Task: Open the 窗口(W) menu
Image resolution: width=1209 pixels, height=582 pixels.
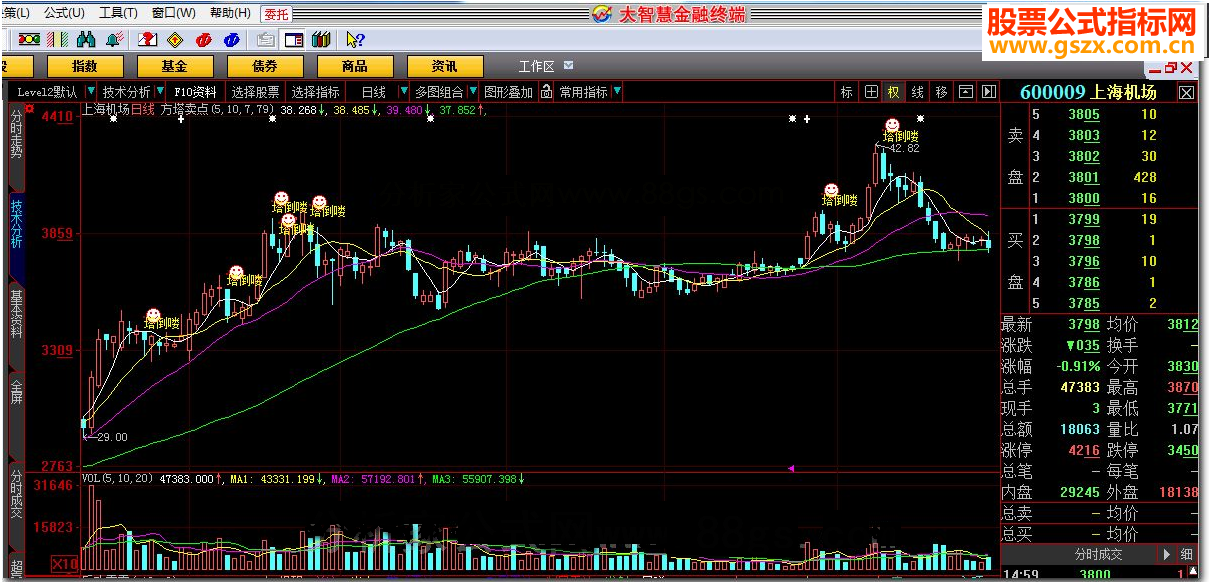Action: (174, 13)
